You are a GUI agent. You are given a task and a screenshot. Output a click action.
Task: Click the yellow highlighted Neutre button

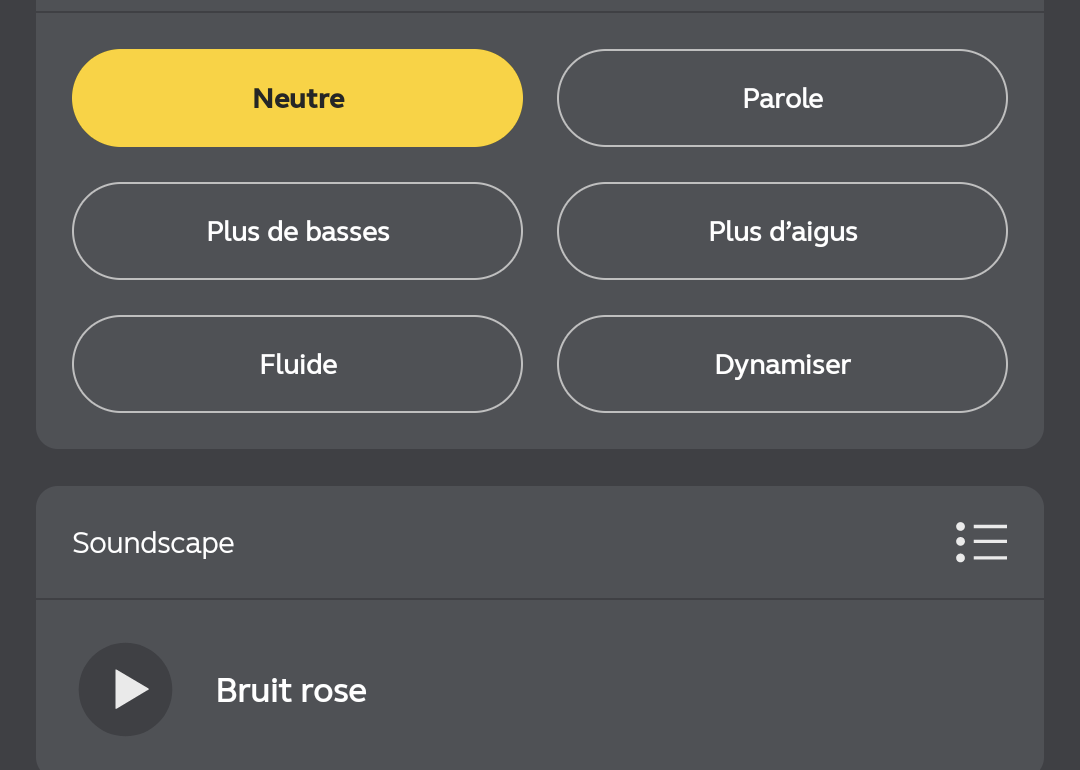click(298, 98)
